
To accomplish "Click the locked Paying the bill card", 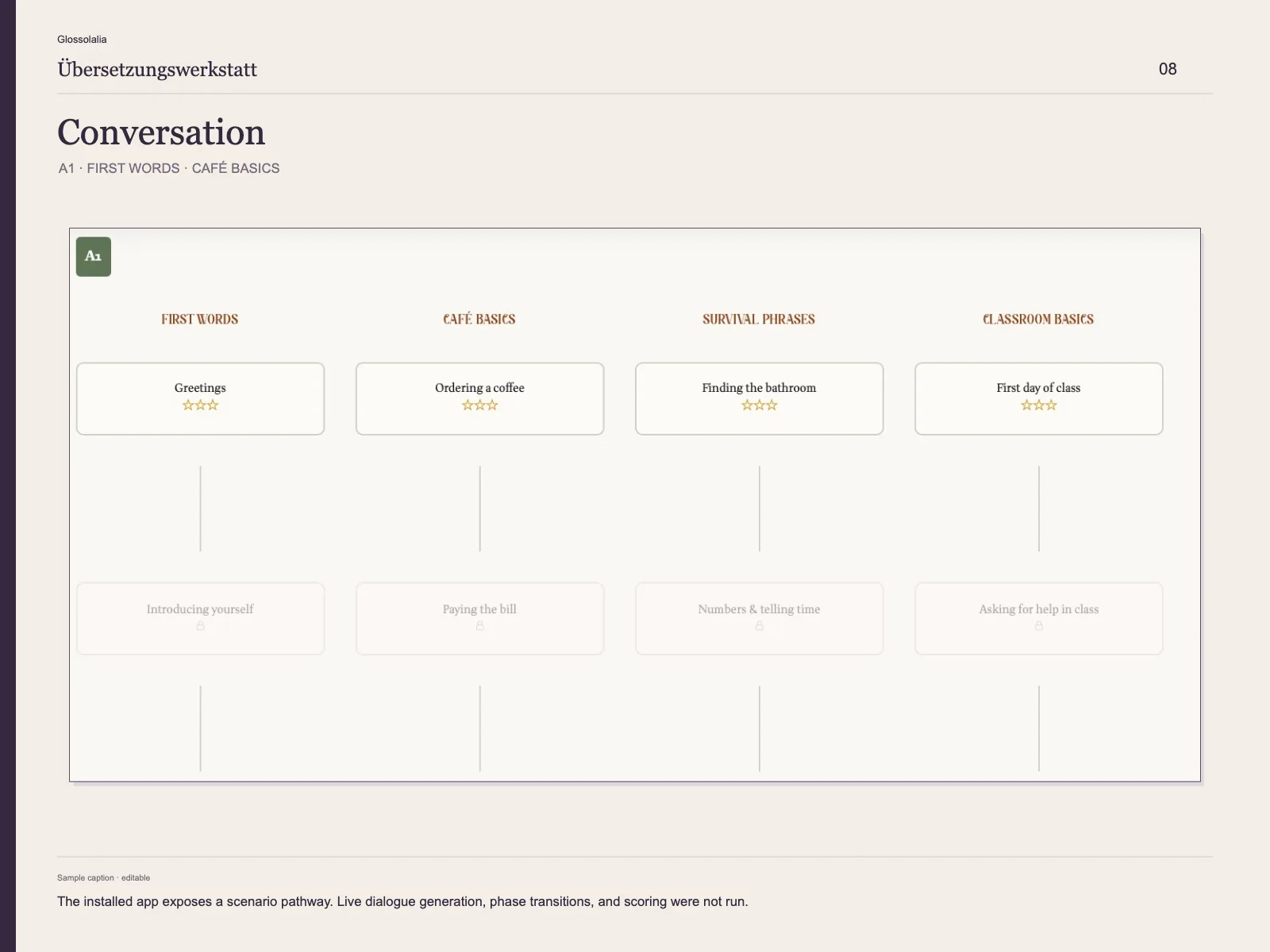I will pos(479,619).
